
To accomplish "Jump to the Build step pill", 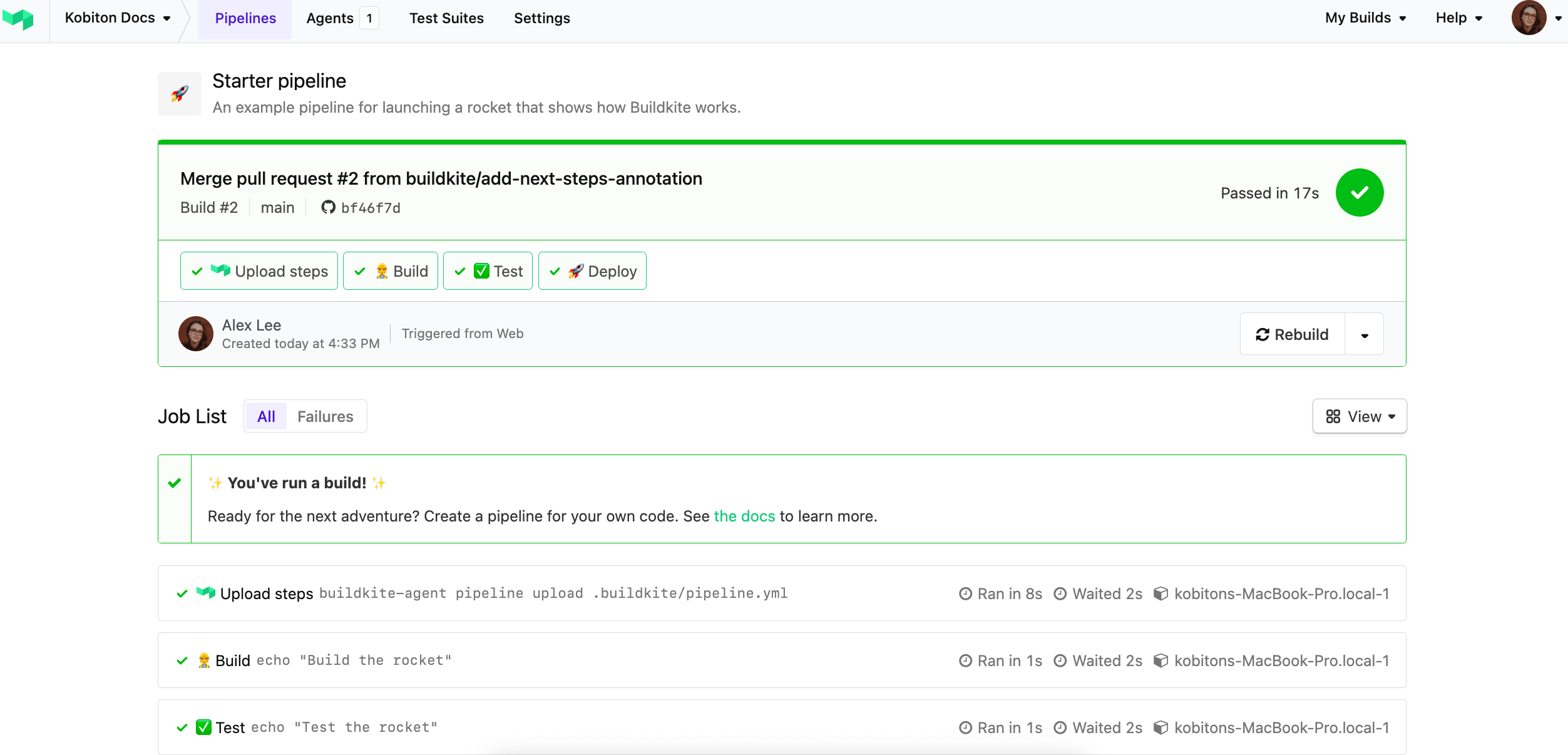I will pos(391,271).
